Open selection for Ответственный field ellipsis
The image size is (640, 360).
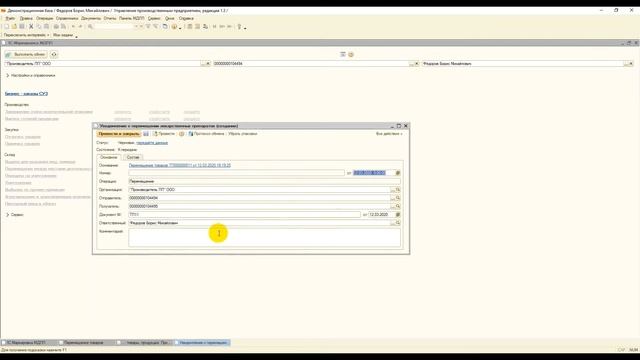tap(393, 223)
